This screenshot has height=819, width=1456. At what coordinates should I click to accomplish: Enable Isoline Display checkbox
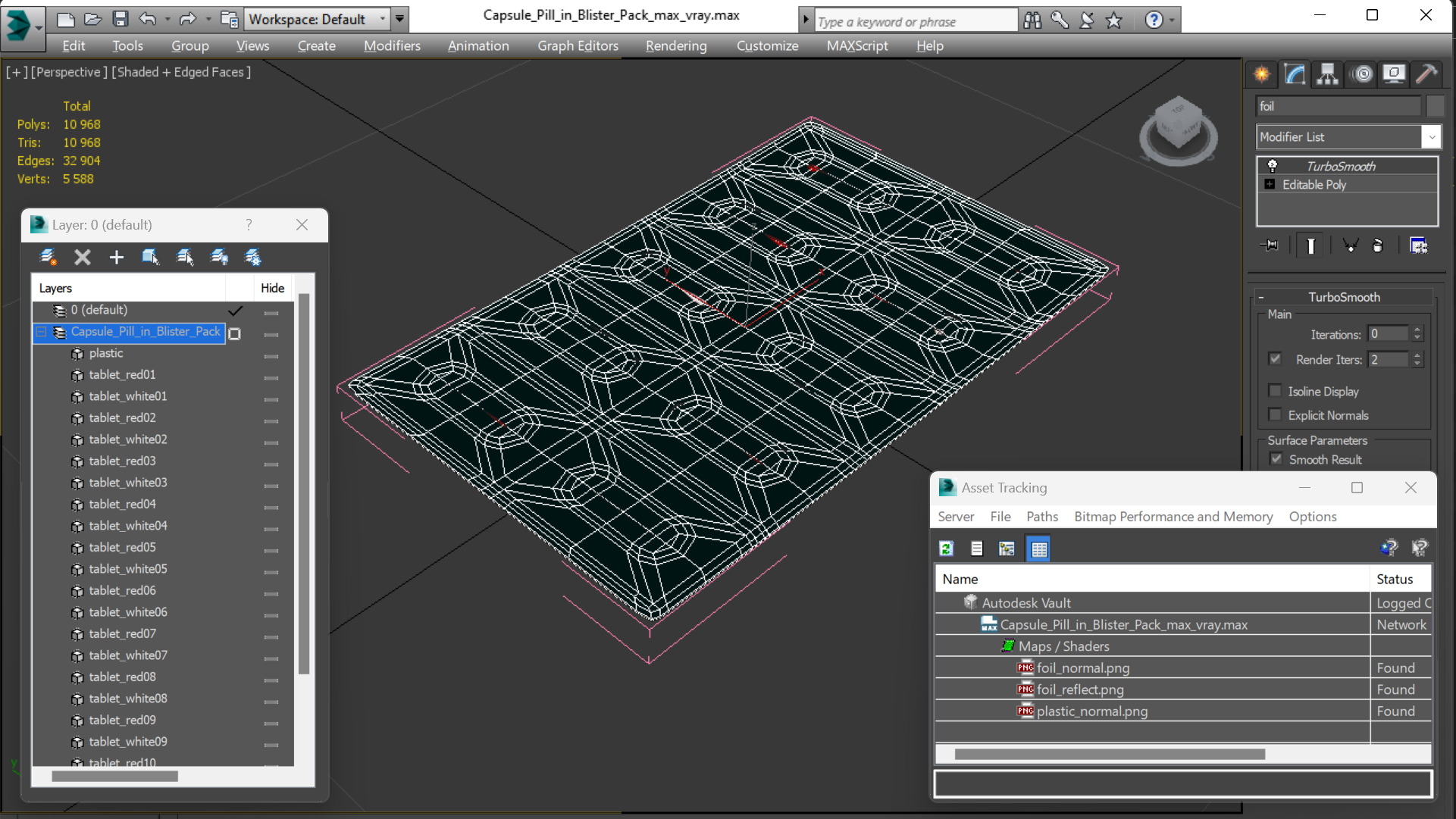coord(1275,391)
